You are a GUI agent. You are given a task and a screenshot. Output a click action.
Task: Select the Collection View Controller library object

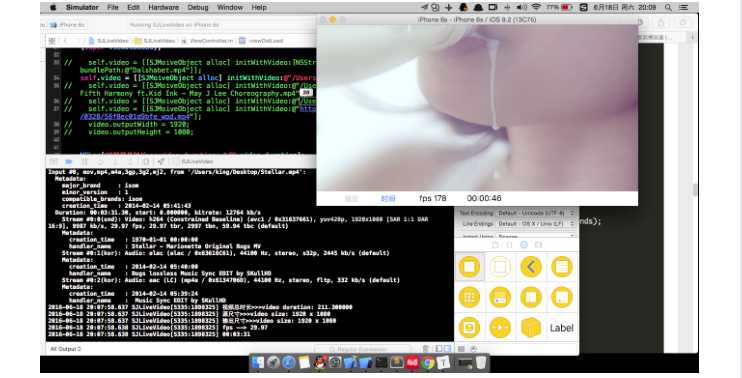[469, 298]
